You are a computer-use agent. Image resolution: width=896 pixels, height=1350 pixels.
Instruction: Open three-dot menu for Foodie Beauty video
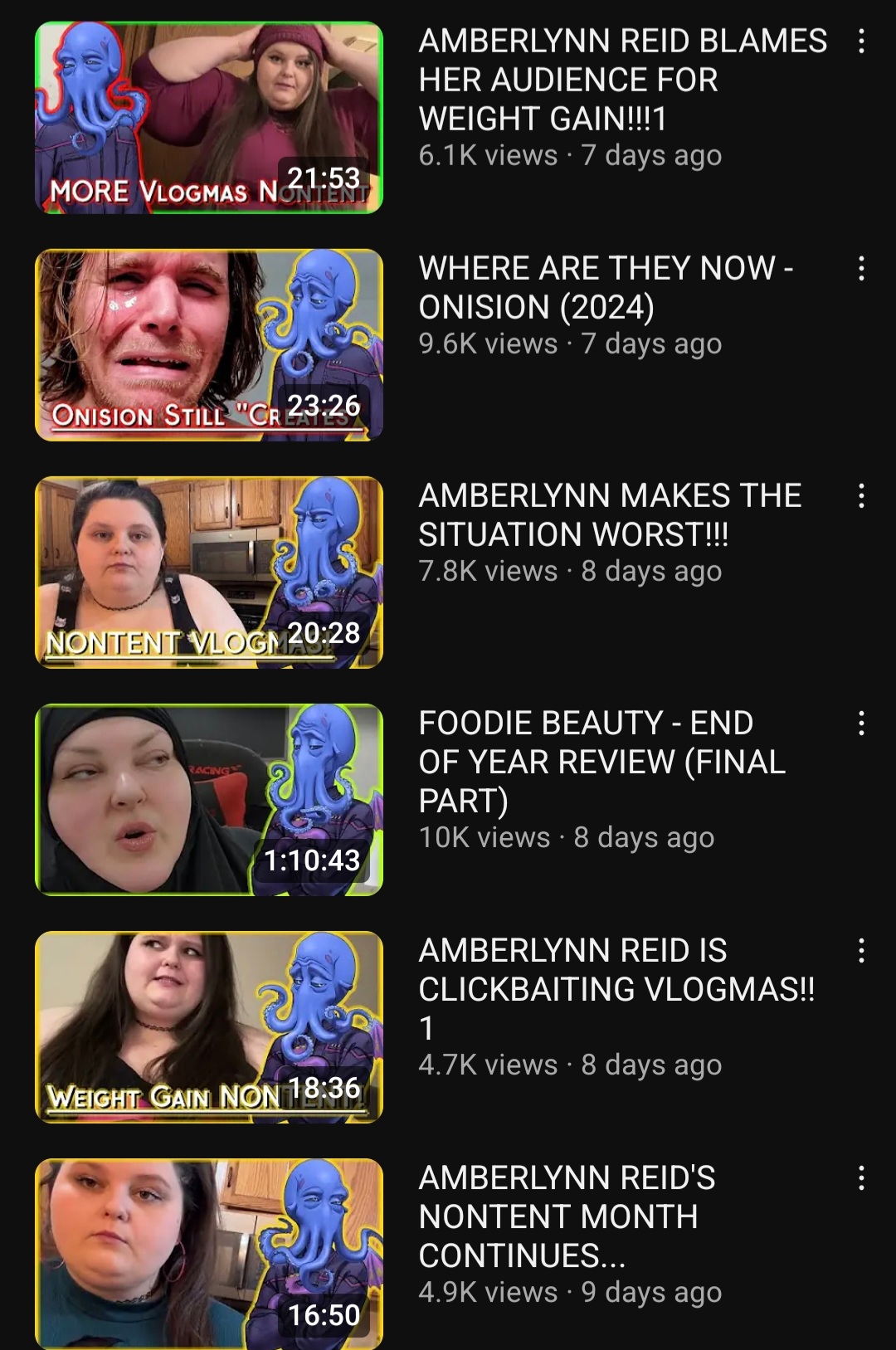pyautogui.click(x=861, y=723)
